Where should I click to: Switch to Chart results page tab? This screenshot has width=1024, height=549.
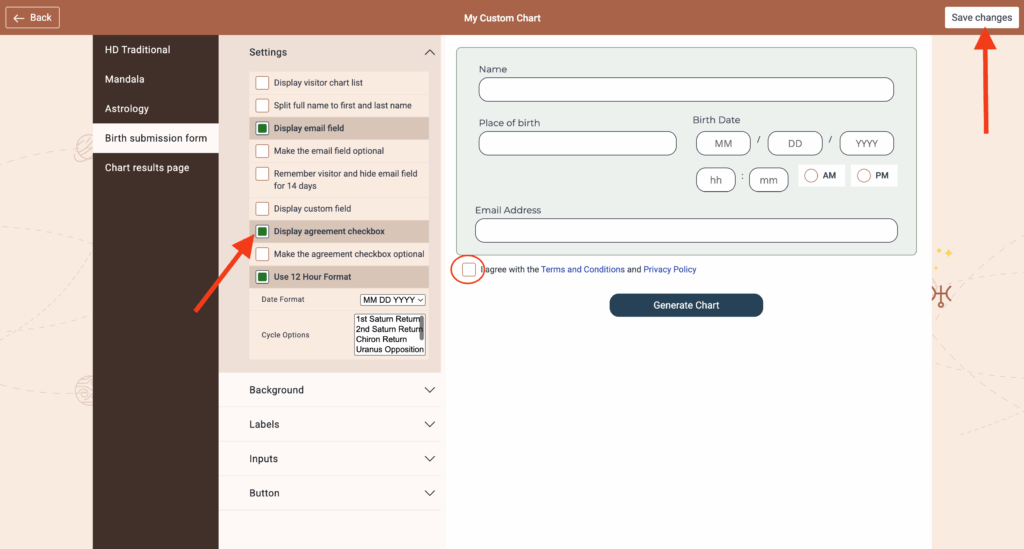(x=147, y=168)
